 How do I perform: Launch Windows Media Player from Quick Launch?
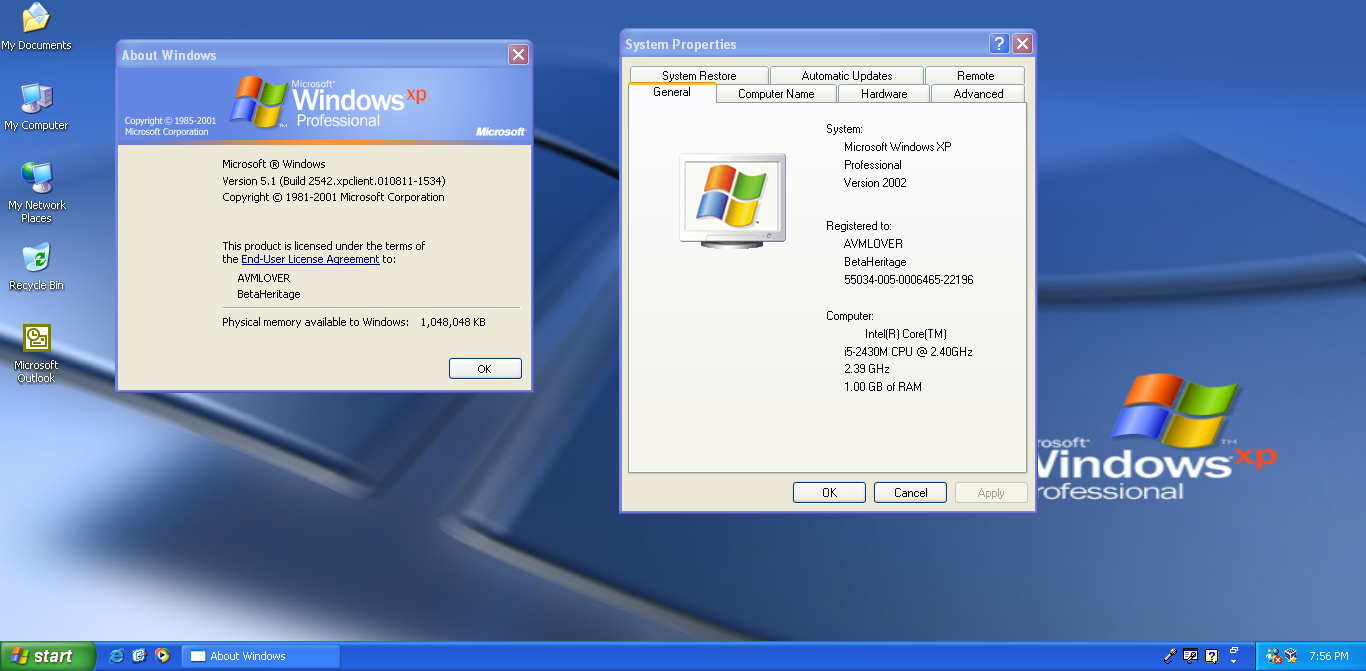coord(162,656)
